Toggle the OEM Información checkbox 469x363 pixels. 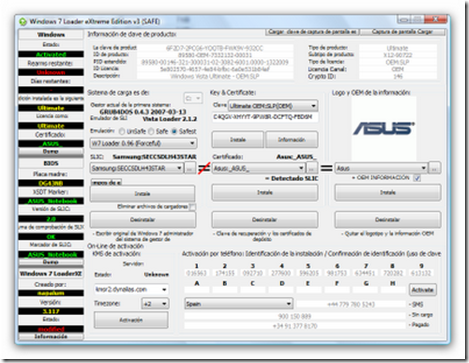[x=417, y=178]
